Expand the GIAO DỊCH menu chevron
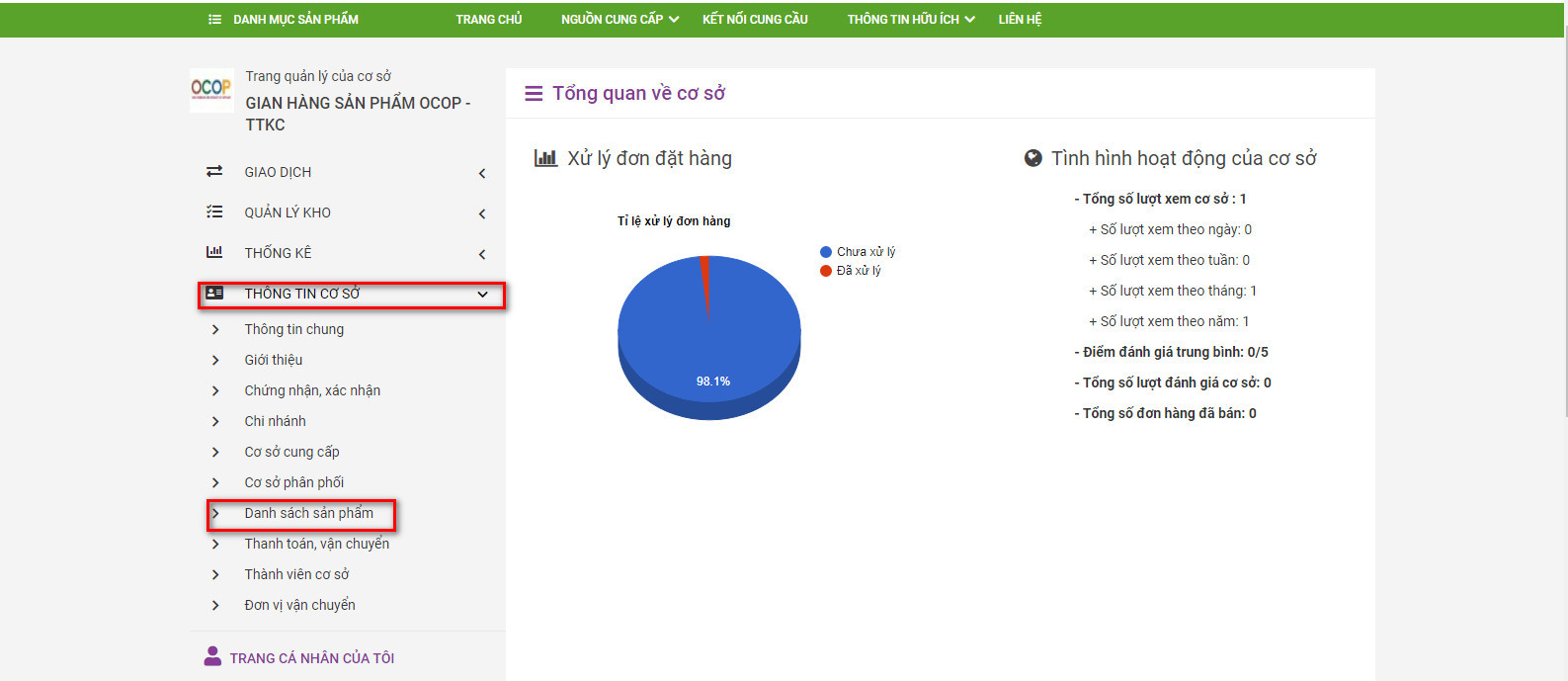1568x681 pixels. click(x=482, y=173)
